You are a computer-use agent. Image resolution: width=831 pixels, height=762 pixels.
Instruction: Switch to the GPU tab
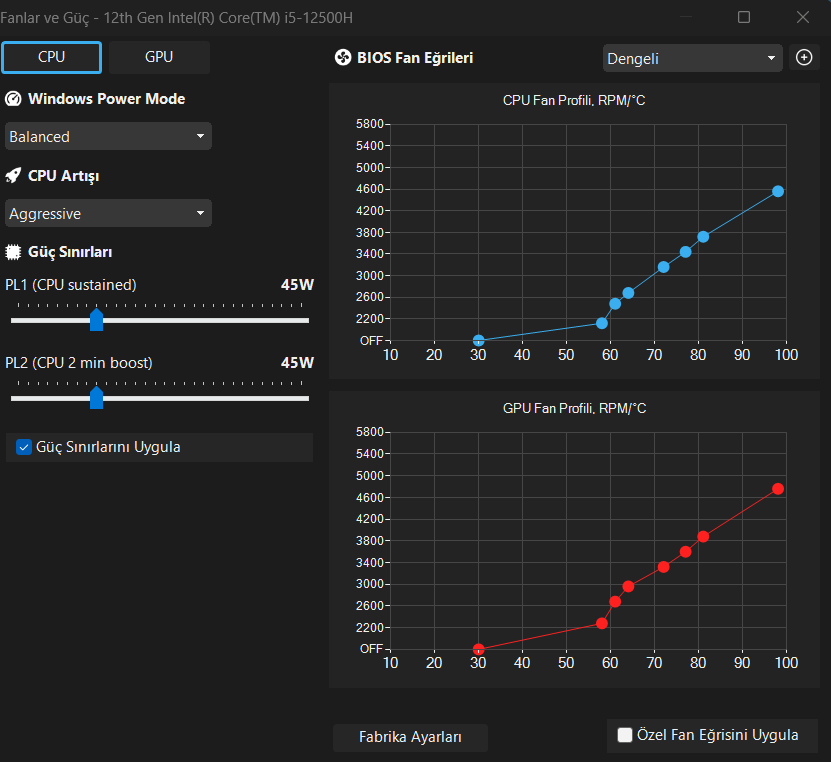pyautogui.click(x=159, y=57)
